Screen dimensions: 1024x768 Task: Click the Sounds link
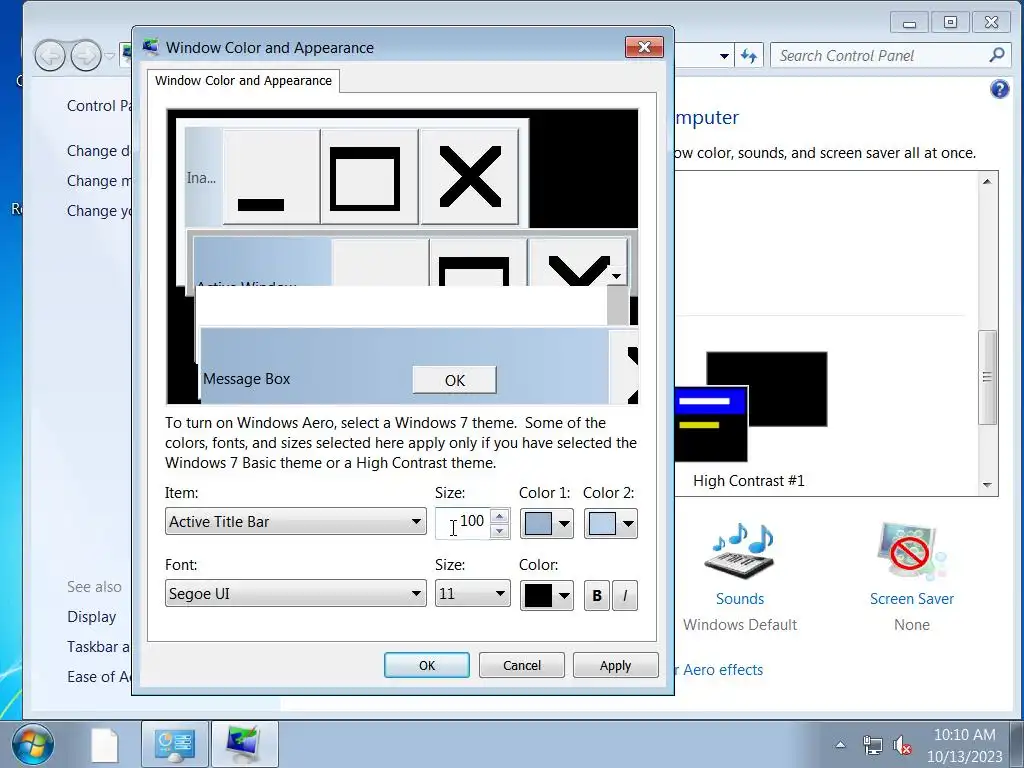[740, 599]
